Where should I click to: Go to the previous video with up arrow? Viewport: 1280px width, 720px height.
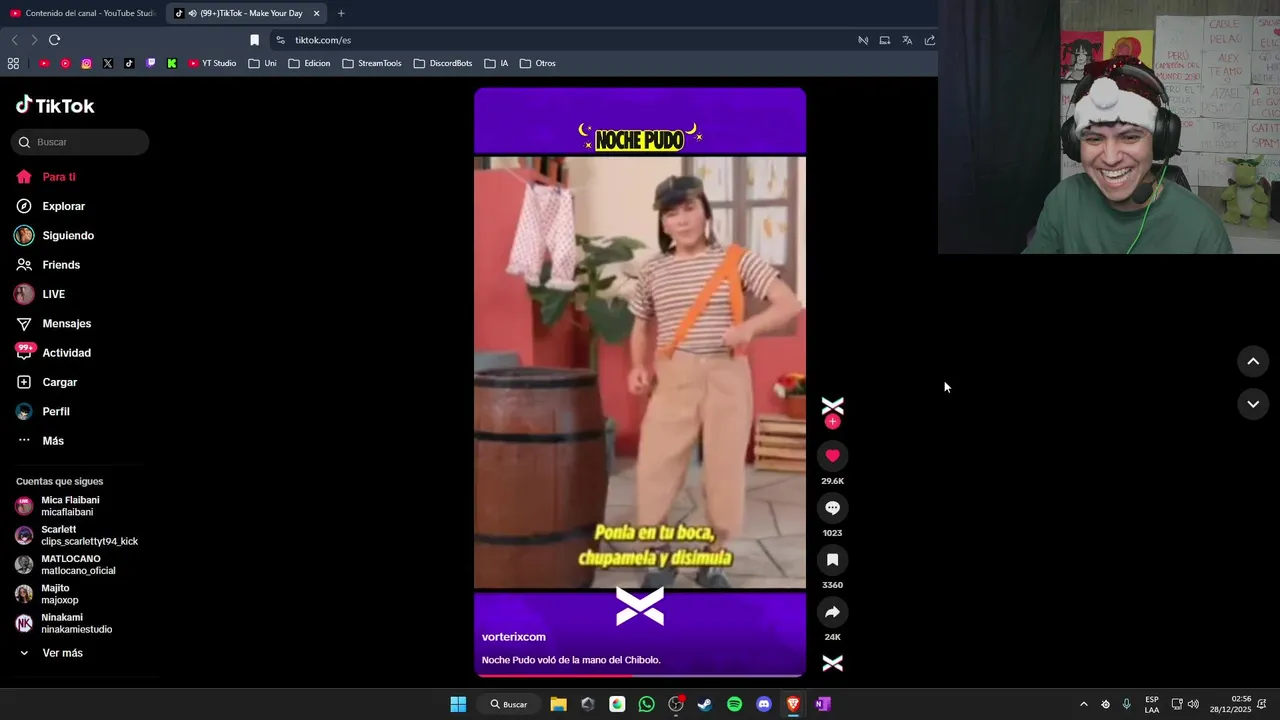pyautogui.click(x=1253, y=362)
